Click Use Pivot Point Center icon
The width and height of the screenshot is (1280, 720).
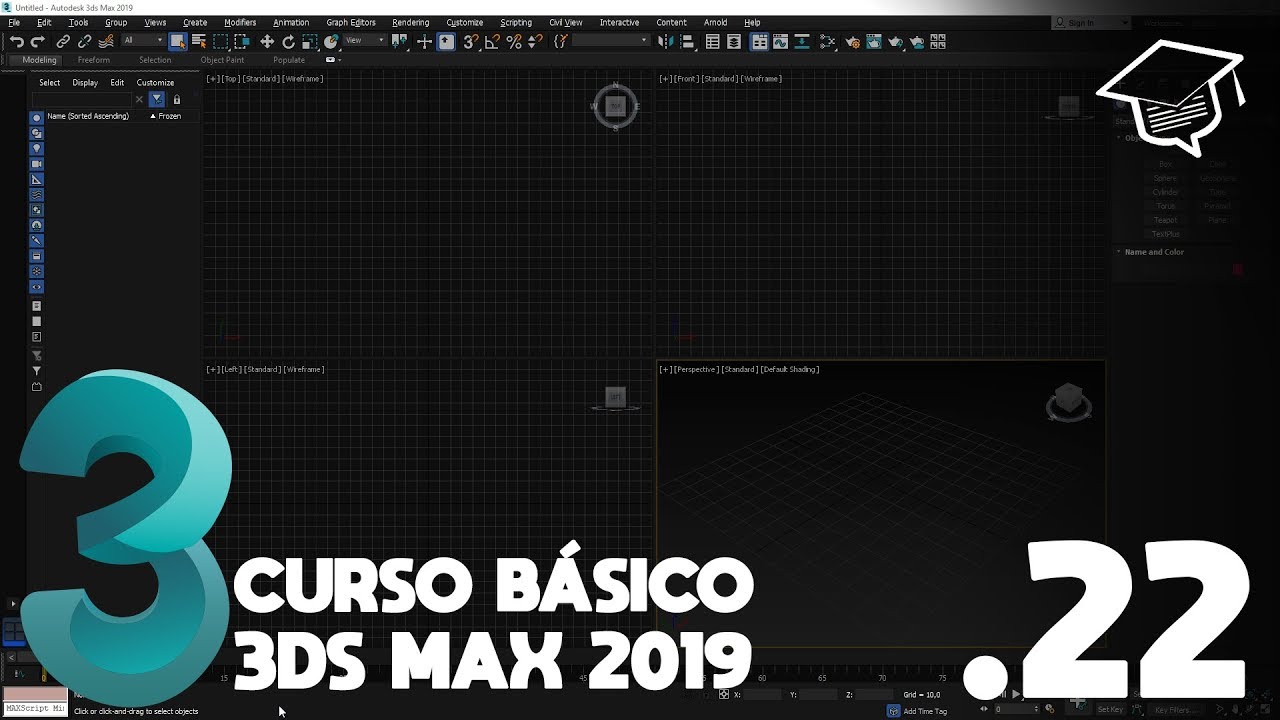tap(400, 41)
